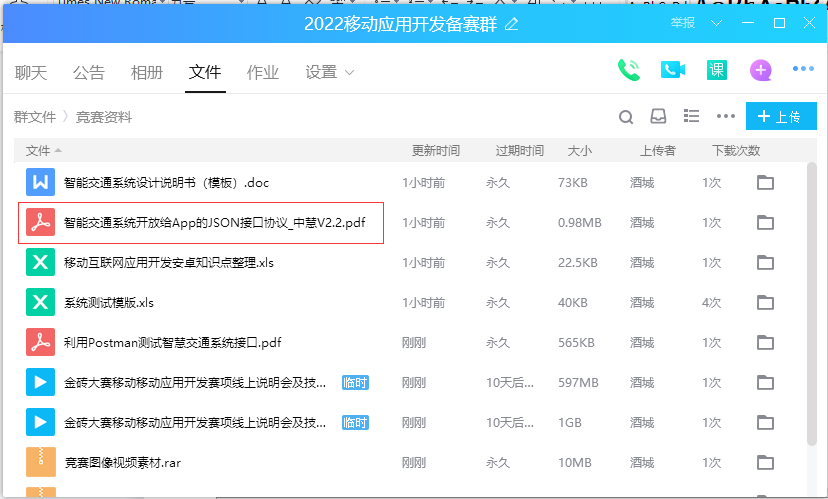Click play icon of 597MB video
This screenshot has width=828, height=499.
click(x=41, y=382)
